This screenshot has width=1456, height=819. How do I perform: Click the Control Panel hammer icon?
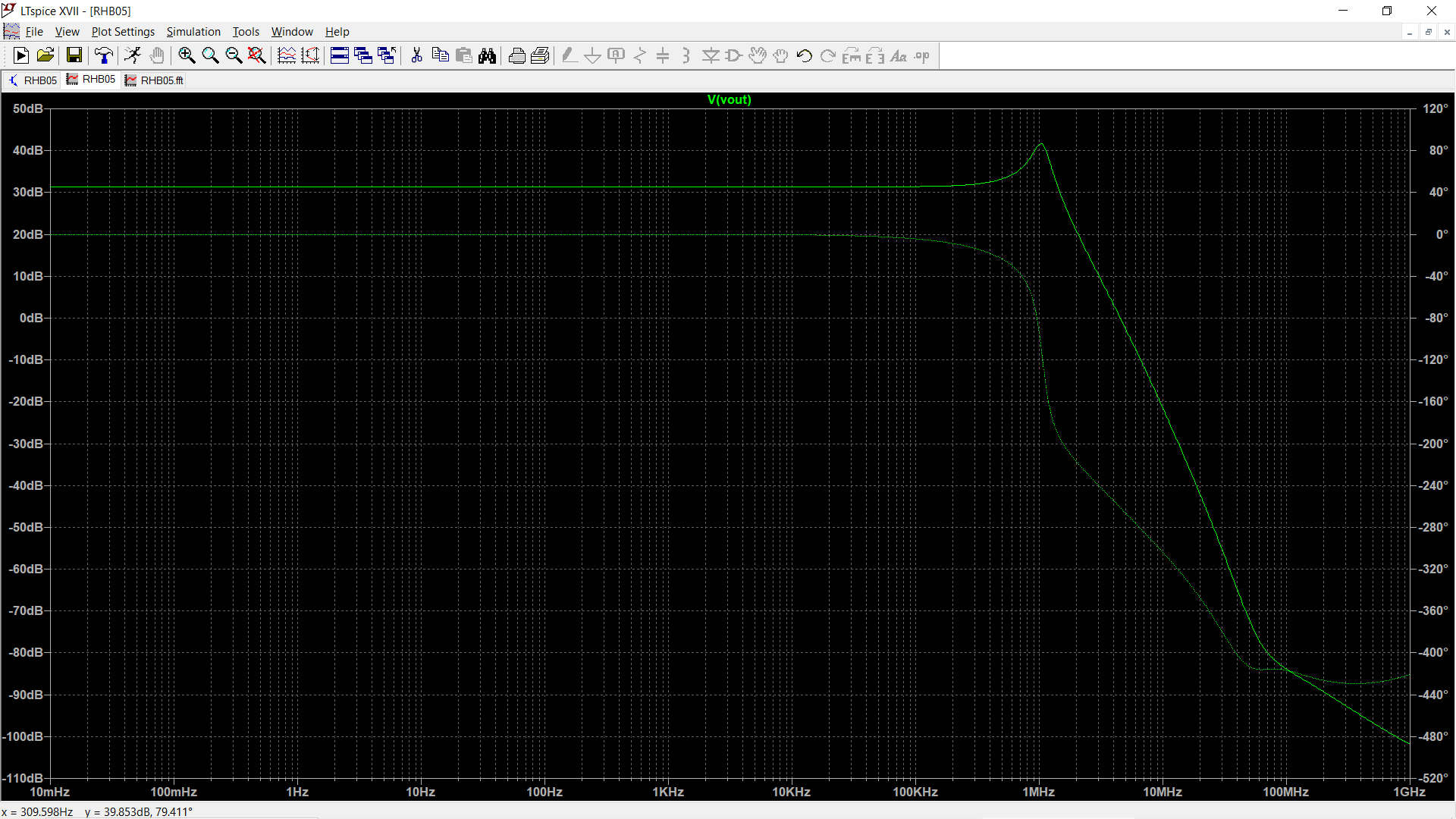click(104, 55)
